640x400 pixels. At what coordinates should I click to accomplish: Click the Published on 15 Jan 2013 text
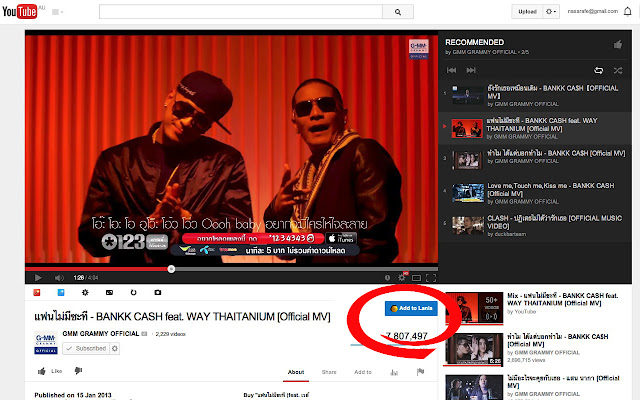pos(73,395)
